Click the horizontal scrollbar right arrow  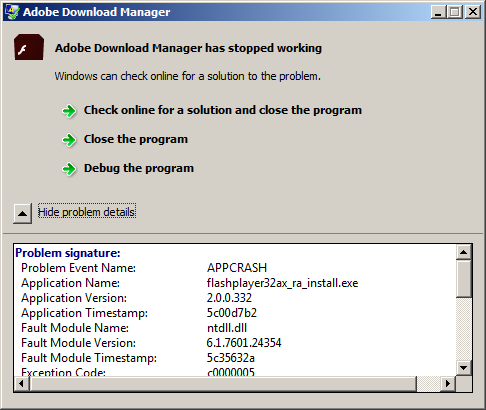[x=448, y=383]
